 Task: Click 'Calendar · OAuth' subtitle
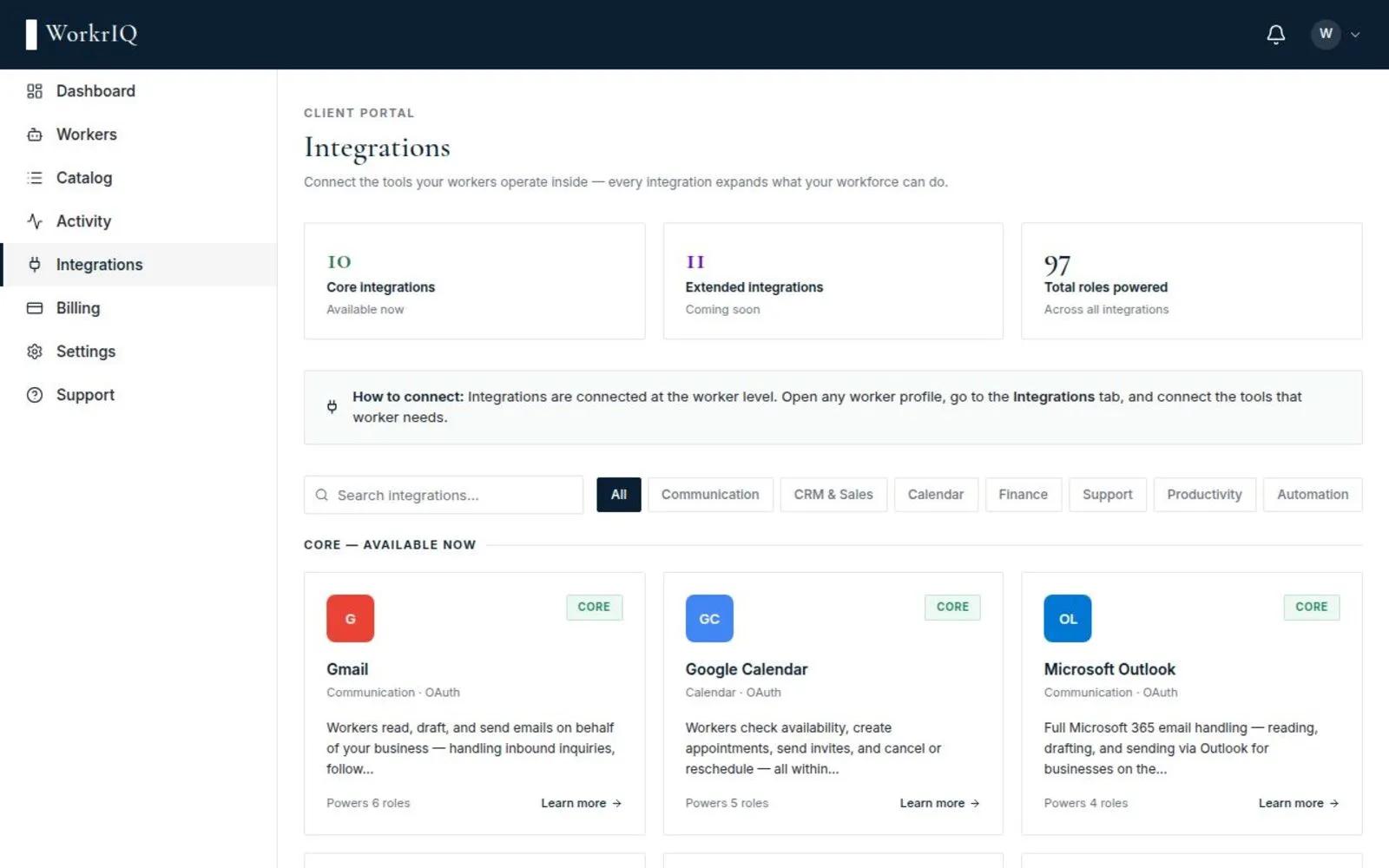coord(733,693)
